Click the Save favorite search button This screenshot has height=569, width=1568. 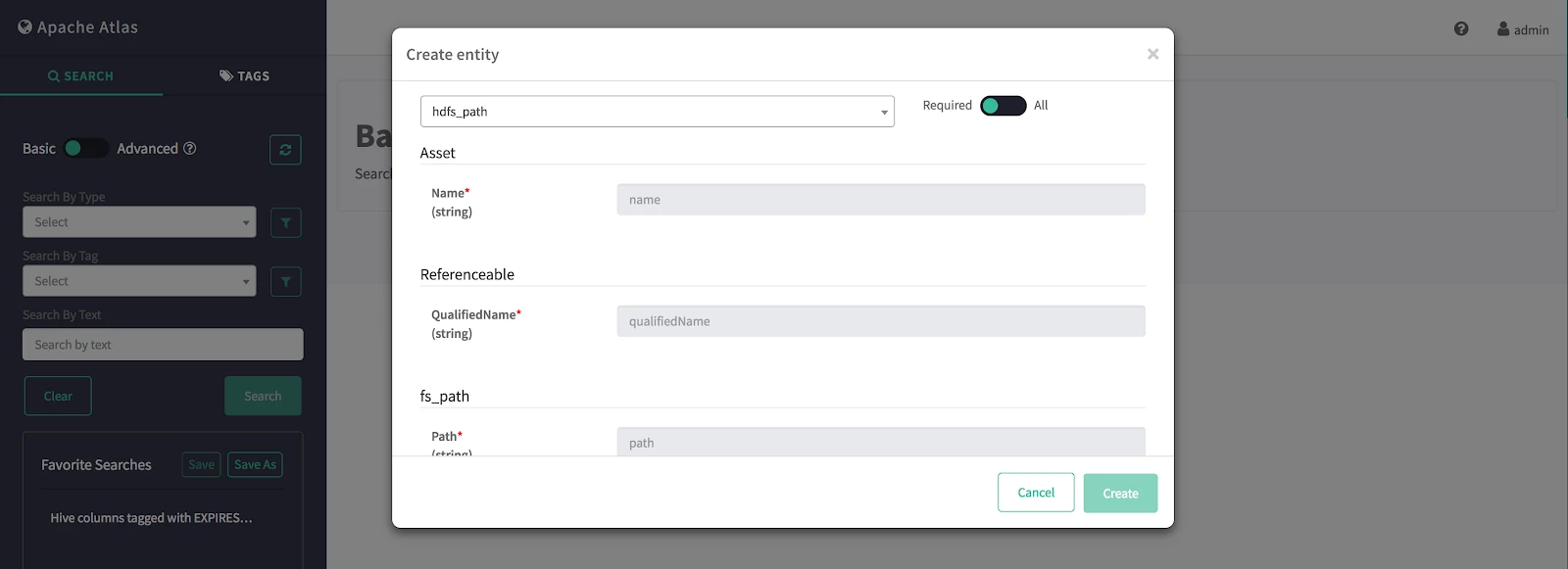click(x=201, y=465)
